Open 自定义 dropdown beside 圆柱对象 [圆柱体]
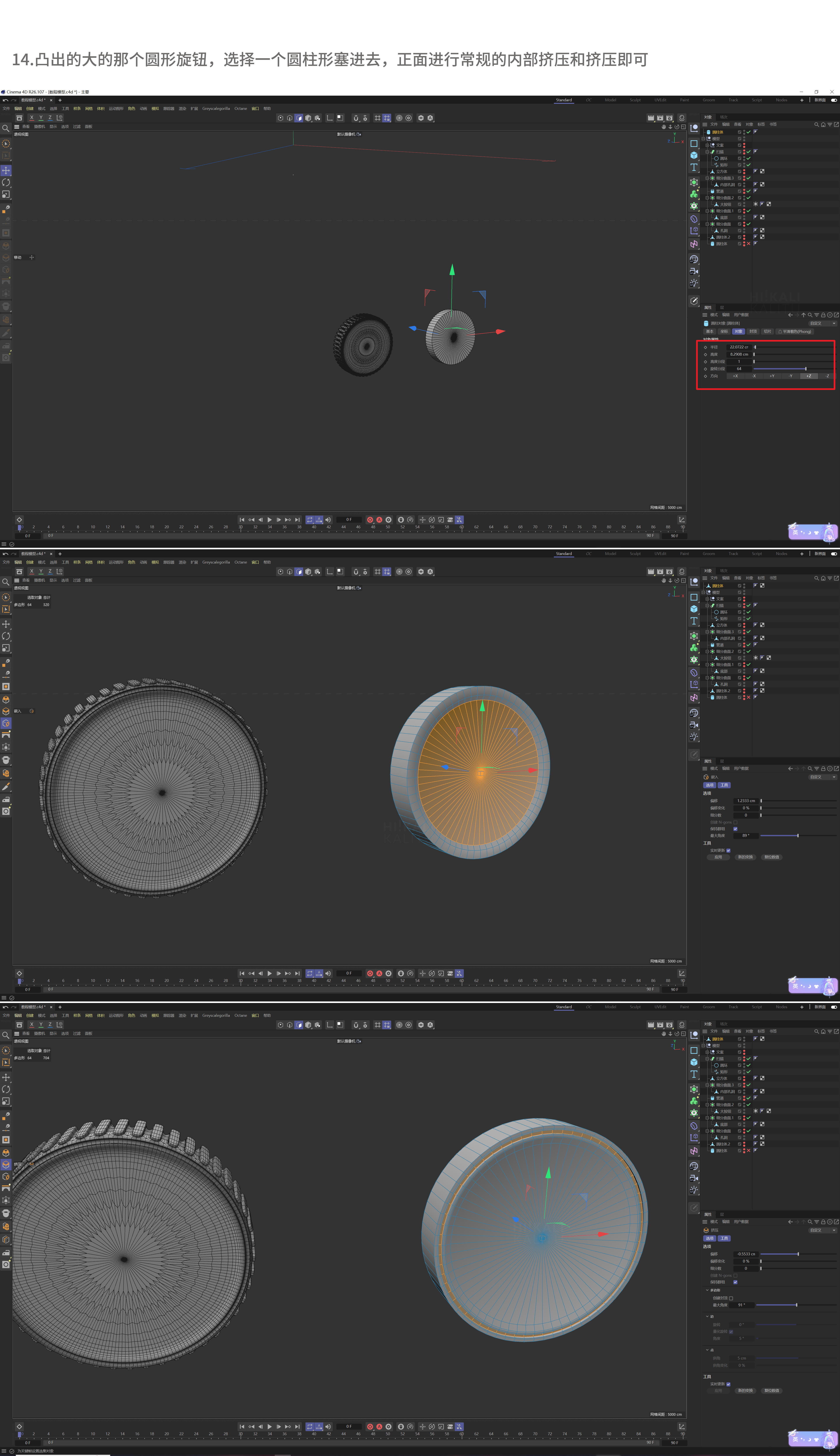Viewport: 840px width, 1456px height. [x=822, y=323]
